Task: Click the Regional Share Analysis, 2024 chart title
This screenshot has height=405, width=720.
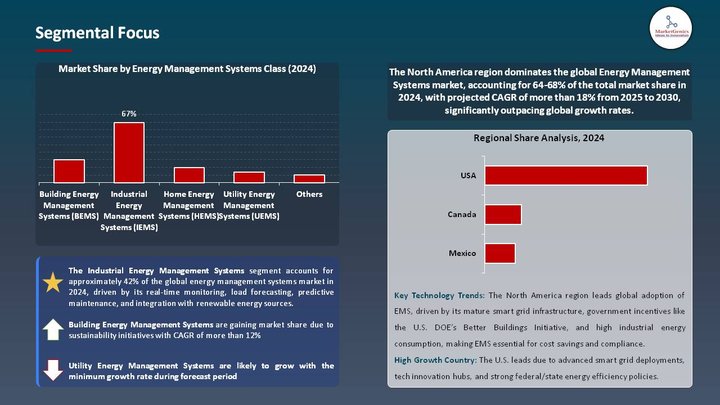Action: pyautogui.click(x=539, y=138)
